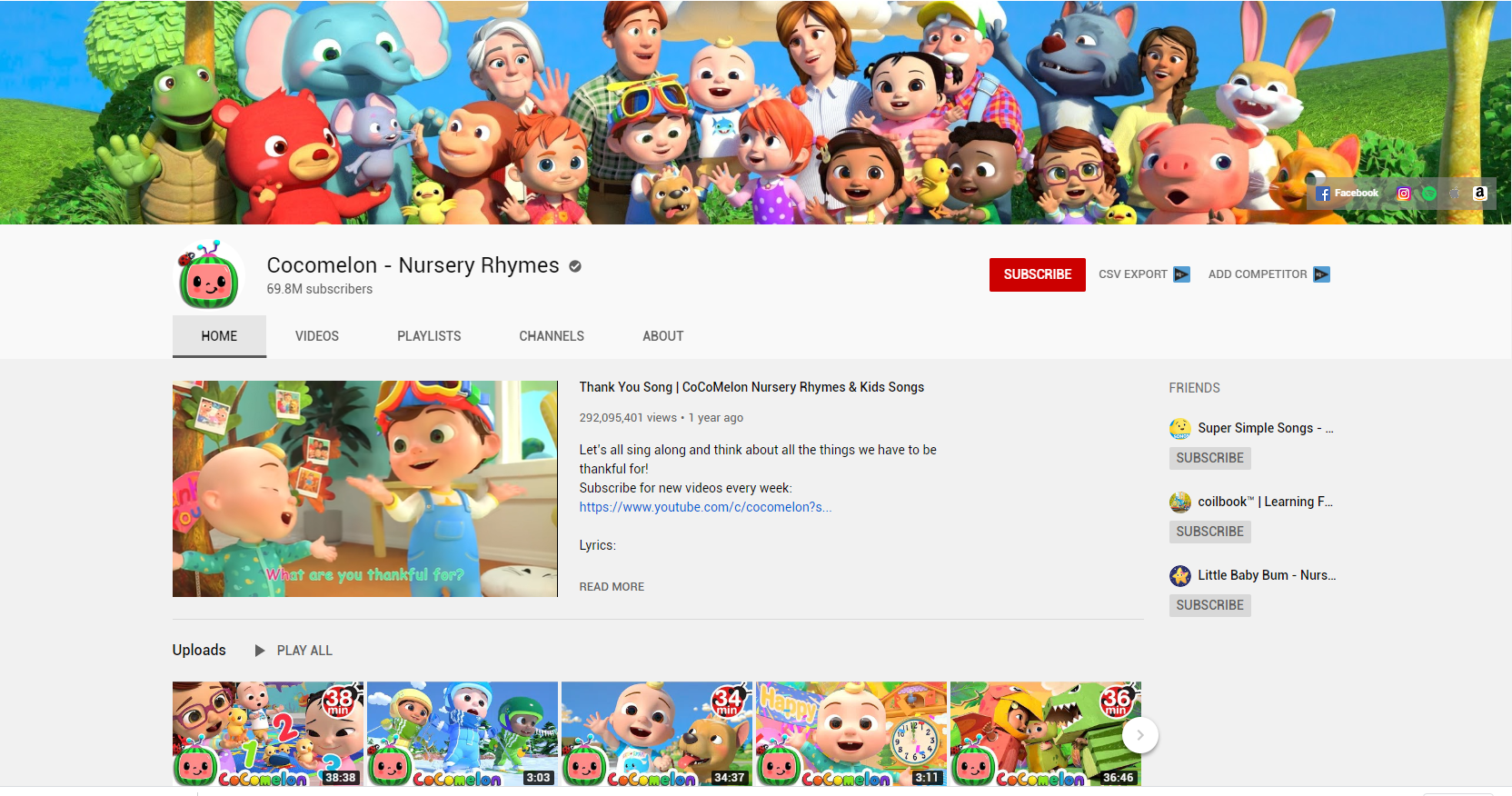Click ADD COMPETITOR button
The image size is (1512, 796).
(1268, 274)
